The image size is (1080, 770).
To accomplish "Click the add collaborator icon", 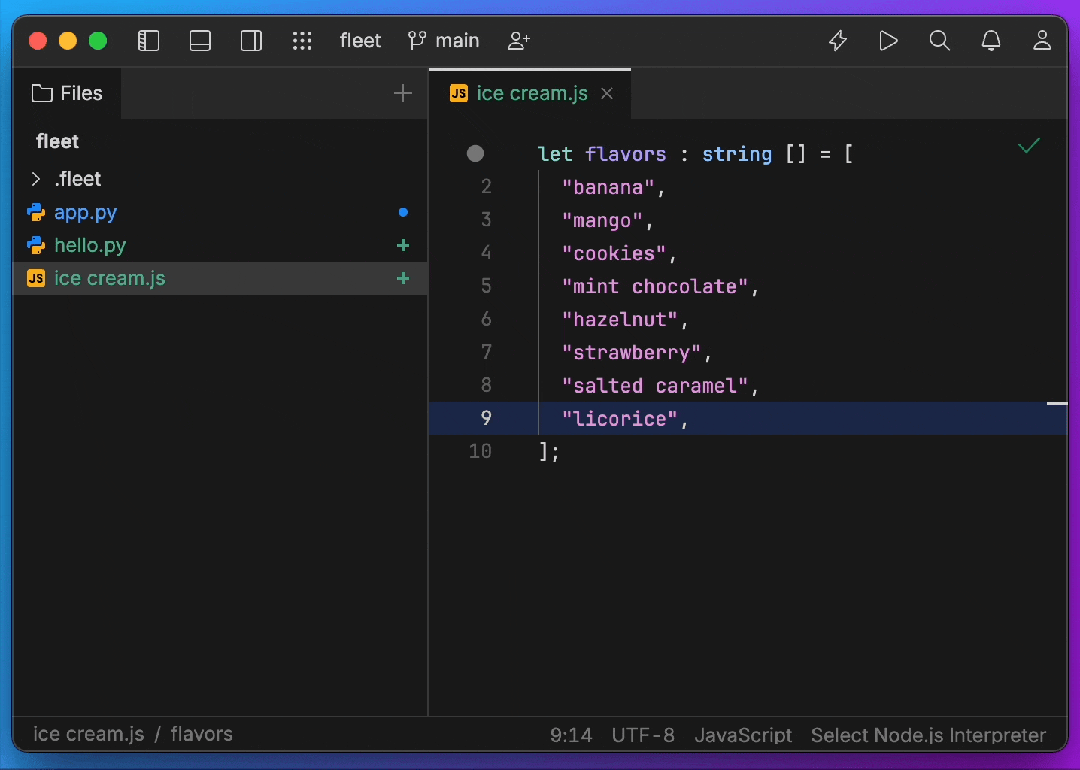I will [519, 41].
